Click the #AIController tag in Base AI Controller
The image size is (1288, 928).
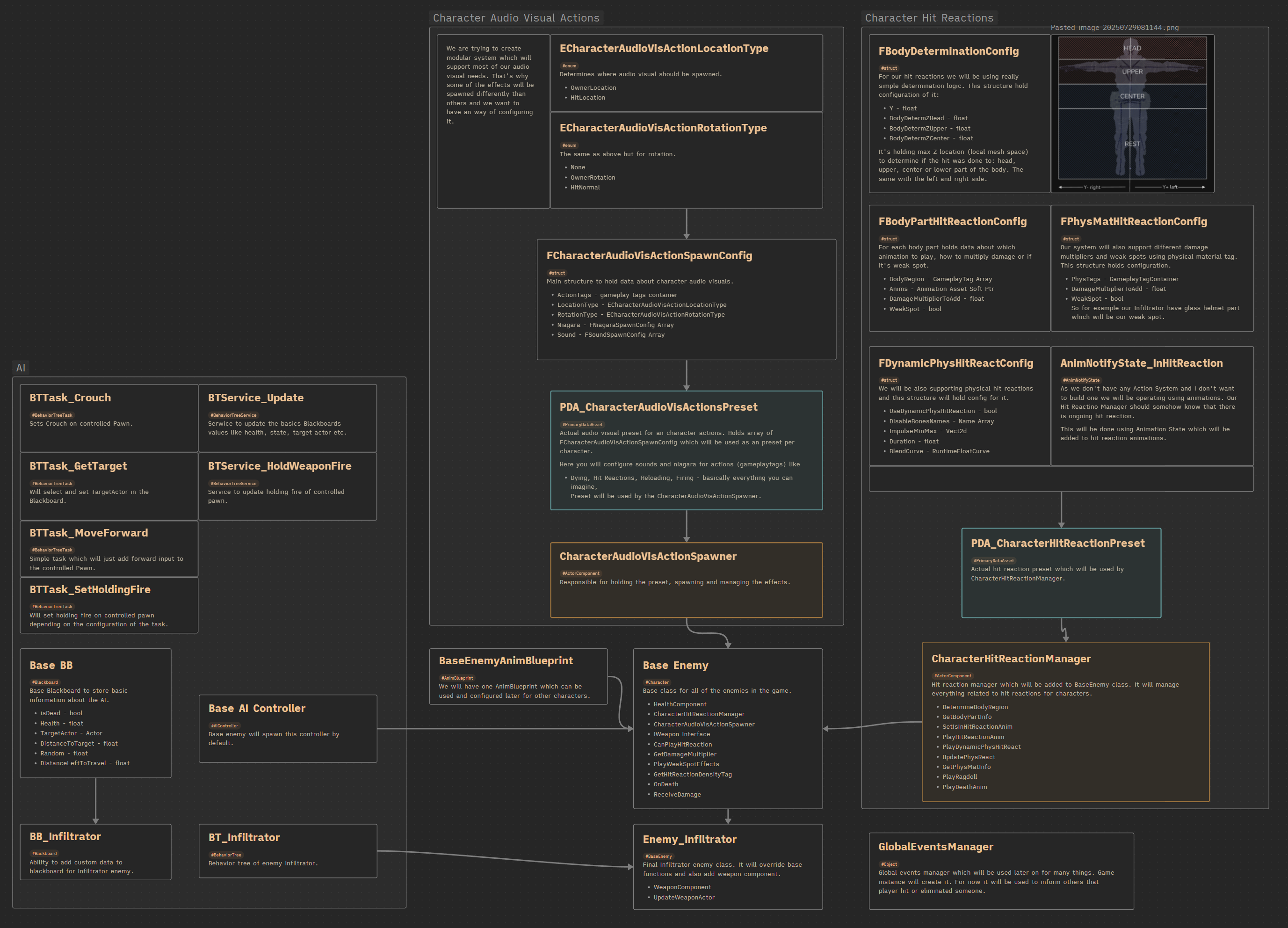click(224, 726)
